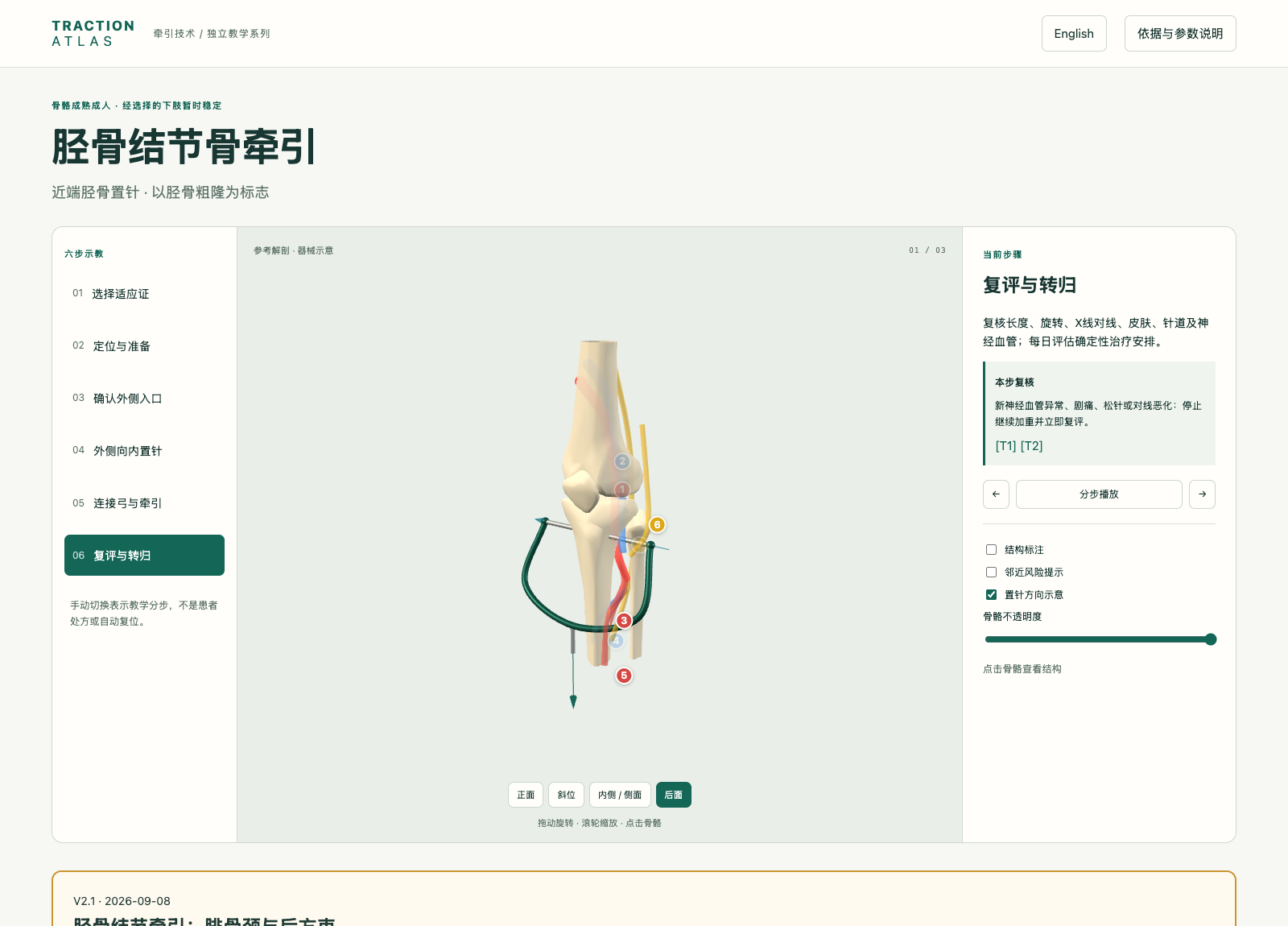The image size is (1288, 926).
Task: Select the 后面 view button
Action: click(674, 795)
